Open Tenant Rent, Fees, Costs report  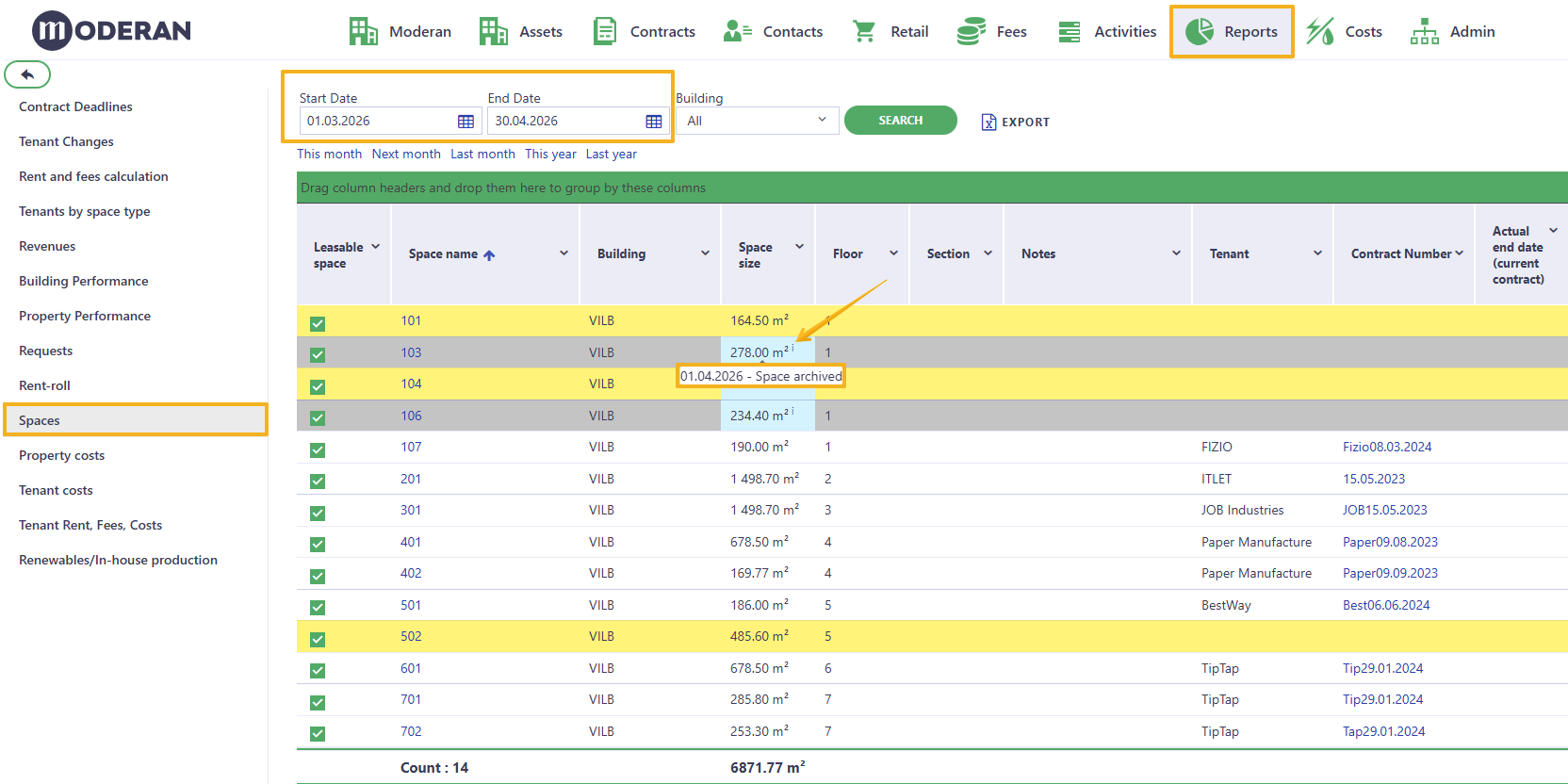[x=90, y=525]
